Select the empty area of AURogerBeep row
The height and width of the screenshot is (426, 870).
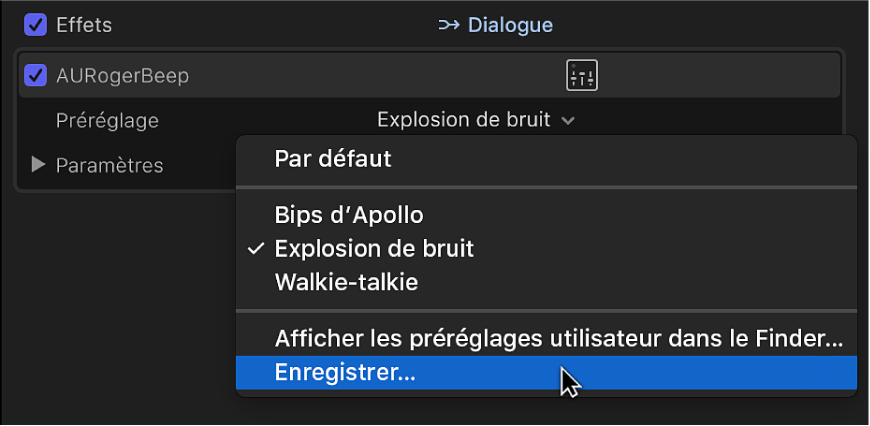pyautogui.click(x=380, y=75)
